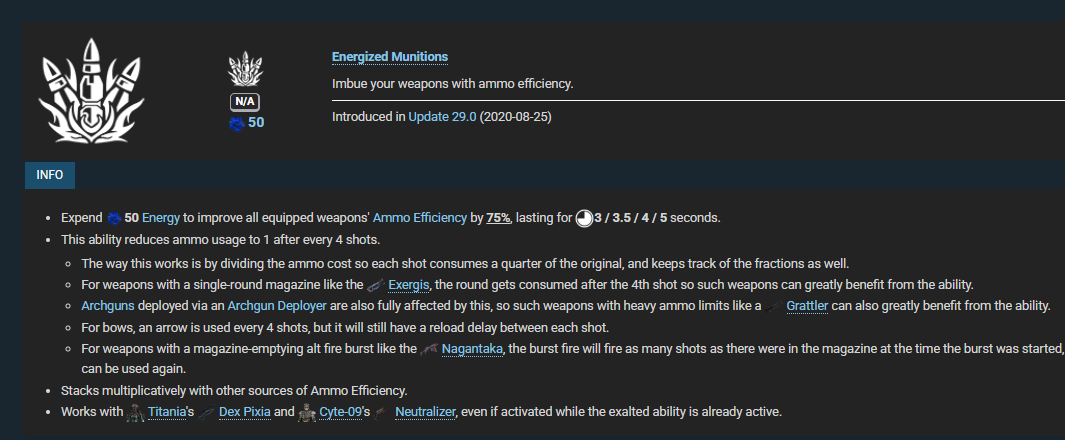Click the energy icon in Expend 50 Energy
The width and height of the screenshot is (1065, 440).
pyautogui.click(x=113, y=217)
